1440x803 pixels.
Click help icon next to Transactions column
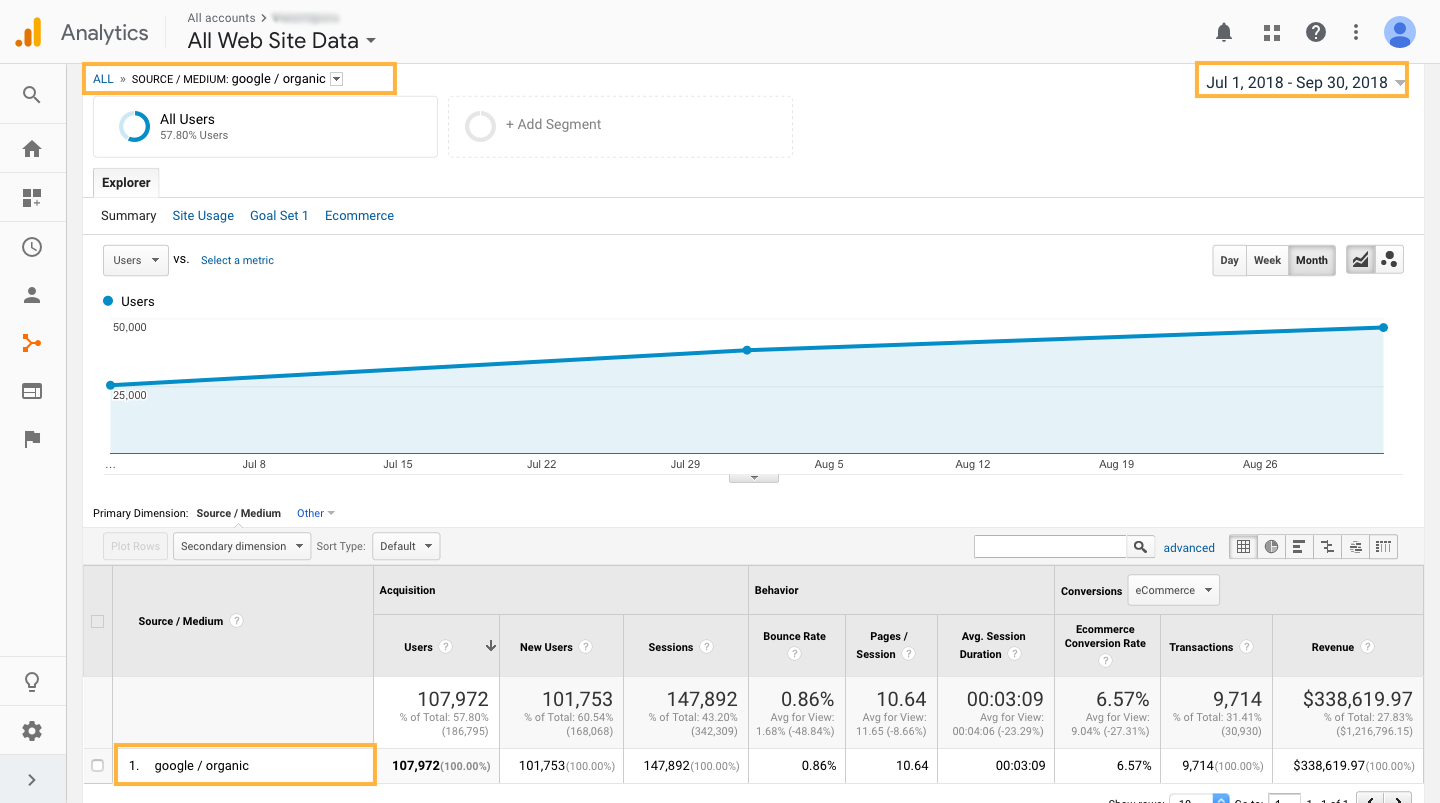pos(1246,647)
